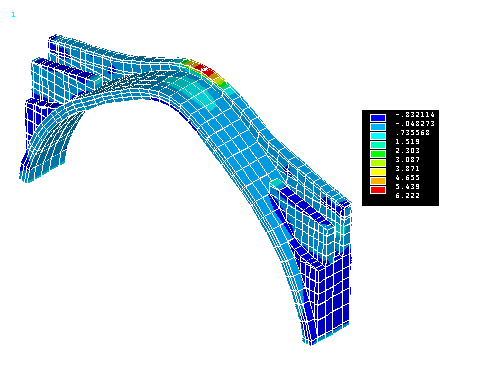
Task: Select the 1.519 legend value
Action: coord(407,142)
